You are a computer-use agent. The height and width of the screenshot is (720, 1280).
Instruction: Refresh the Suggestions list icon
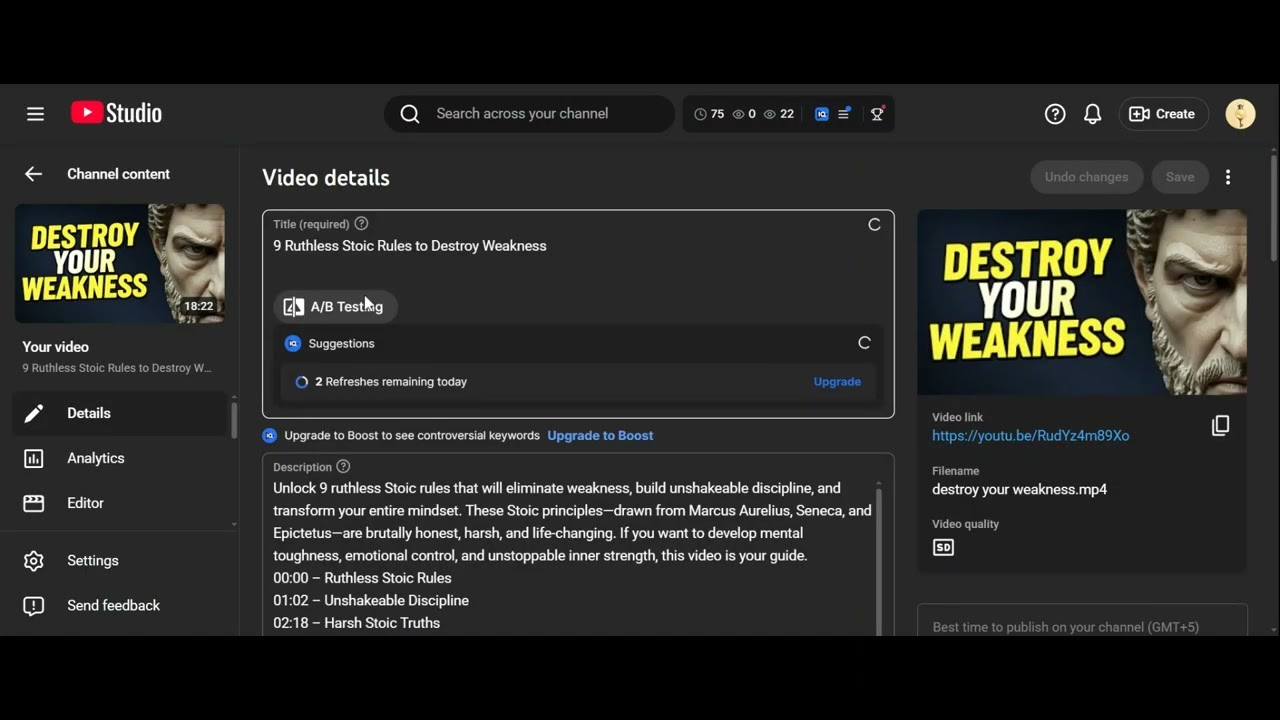pyautogui.click(x=864, y=343)
